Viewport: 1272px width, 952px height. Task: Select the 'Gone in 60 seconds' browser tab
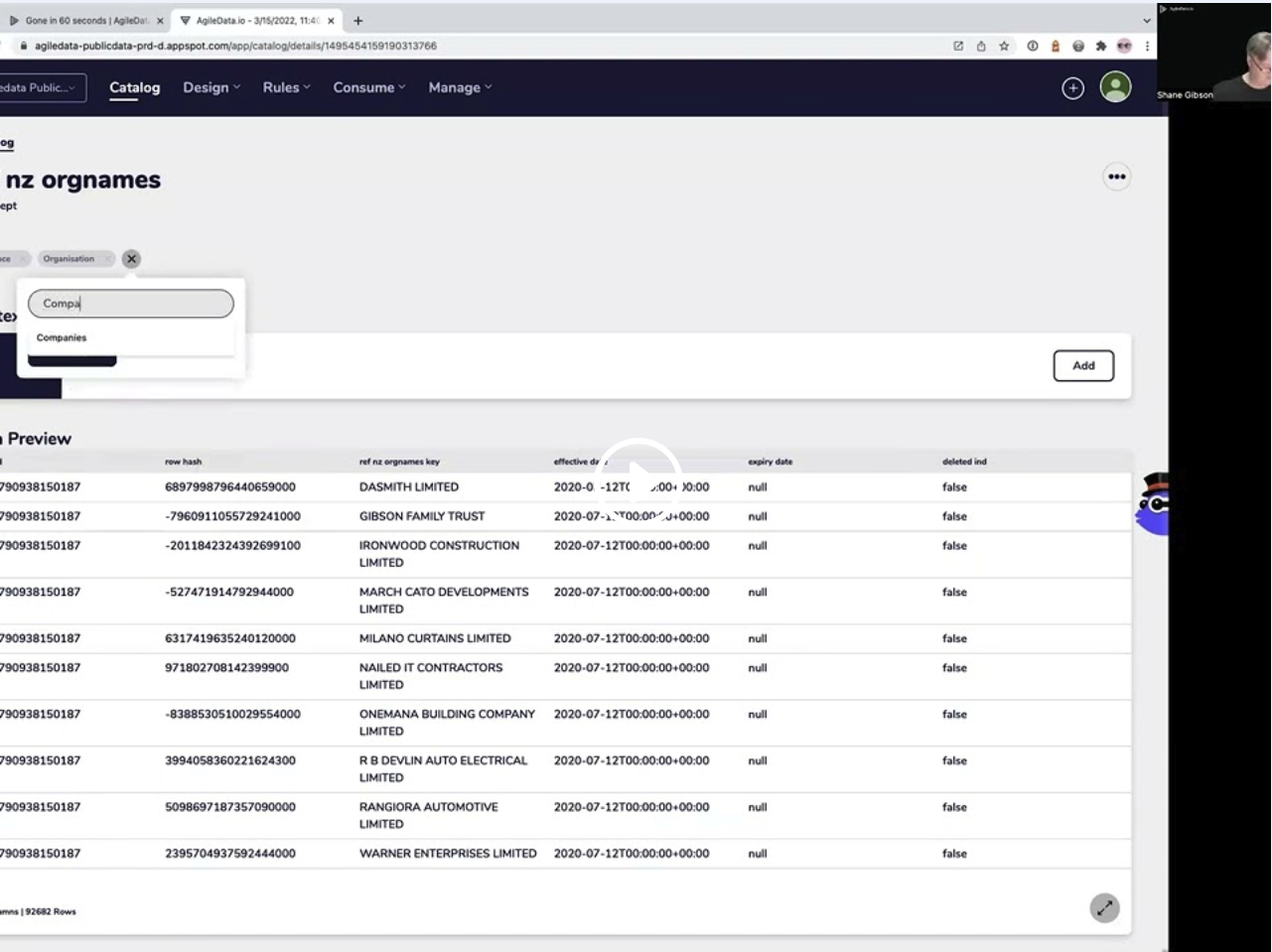(x=84, y=20)
